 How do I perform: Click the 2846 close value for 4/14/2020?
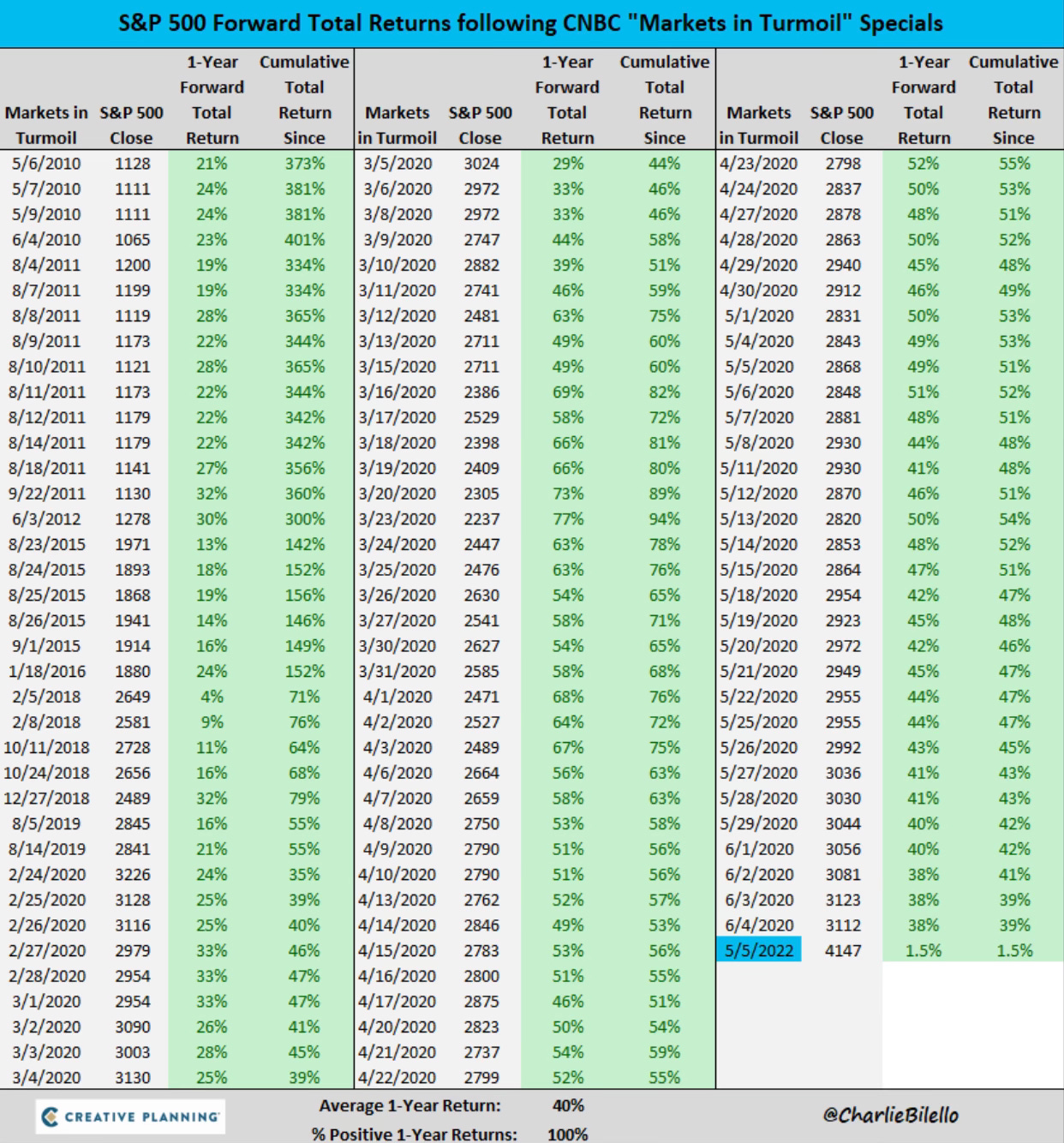(x=481, y=925)
